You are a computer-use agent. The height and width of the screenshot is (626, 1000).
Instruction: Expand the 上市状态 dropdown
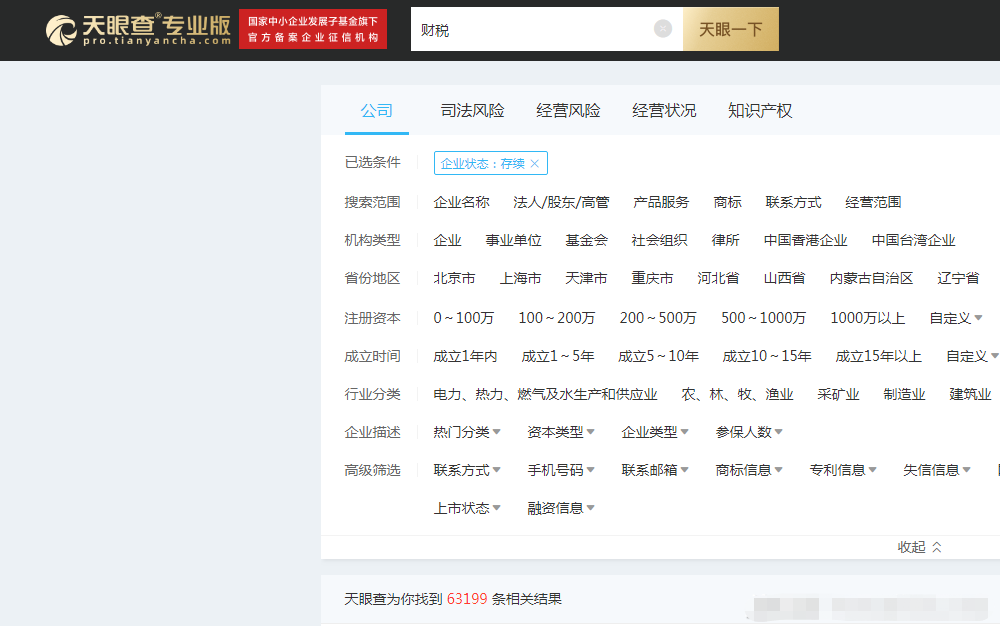point(467,508)
